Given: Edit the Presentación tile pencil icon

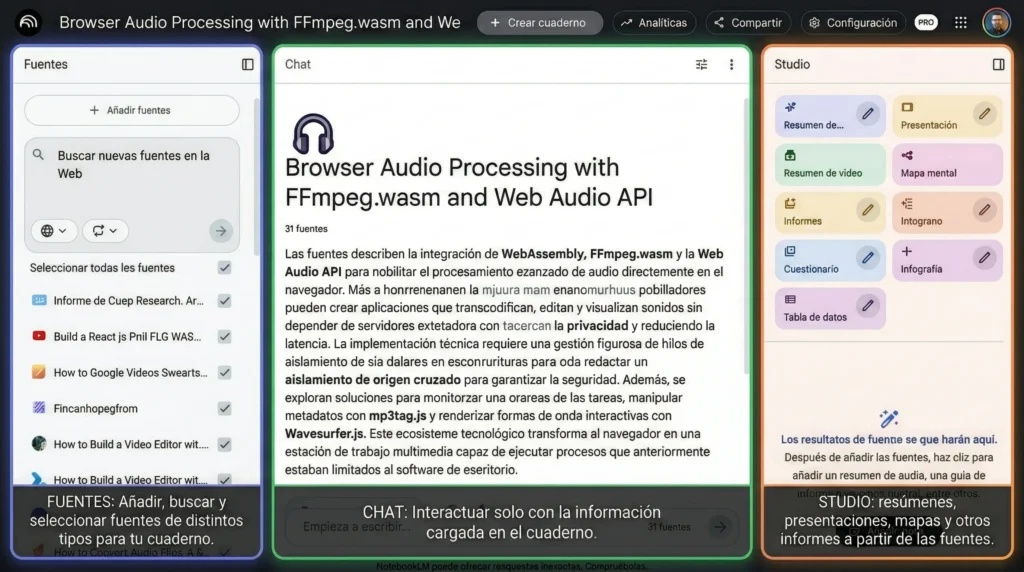Looking at the screenshot, I should point(985,114).
